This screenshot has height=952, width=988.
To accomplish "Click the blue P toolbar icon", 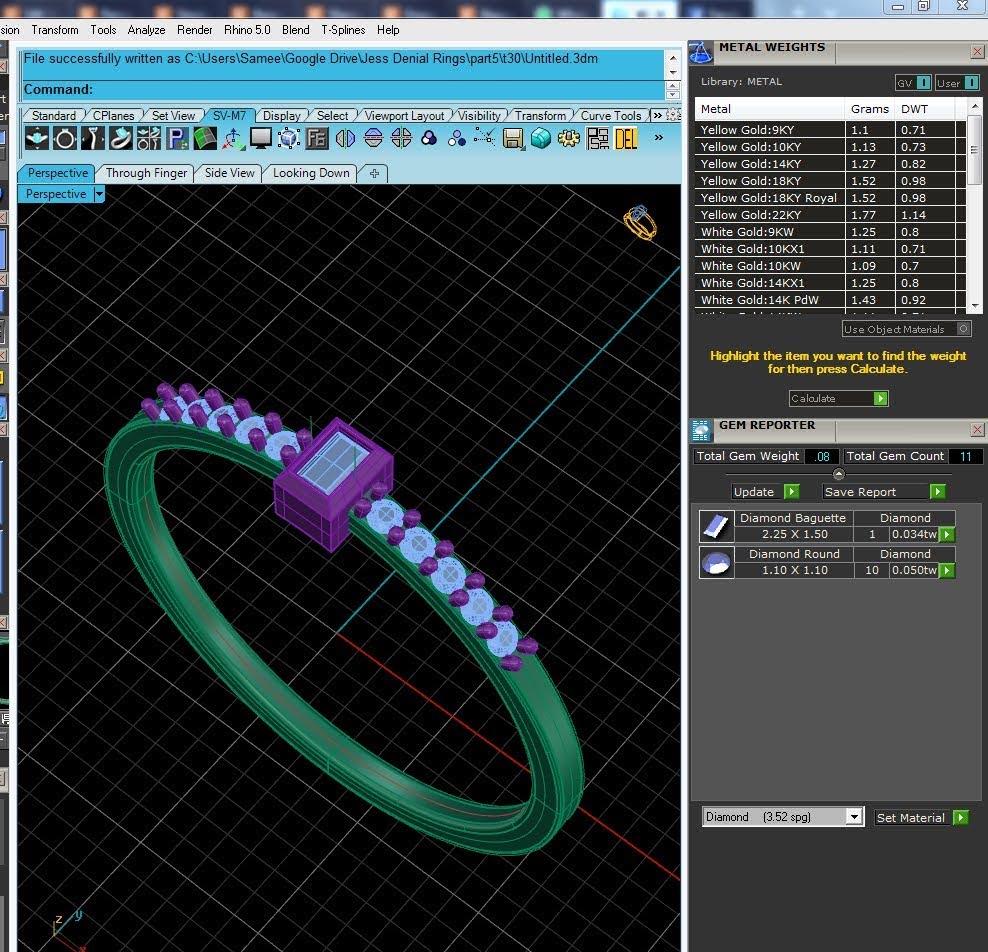I will tap(176, 138).
